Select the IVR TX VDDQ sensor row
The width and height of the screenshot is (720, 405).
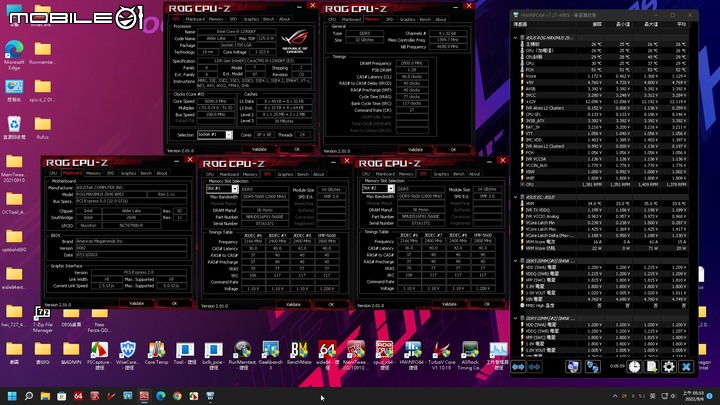click(x=603, y=210)
